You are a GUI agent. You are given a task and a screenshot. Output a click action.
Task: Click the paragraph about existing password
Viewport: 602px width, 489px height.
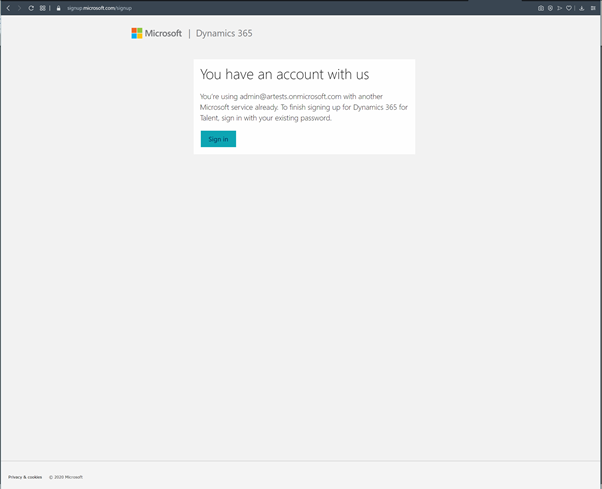pos(300,107)
